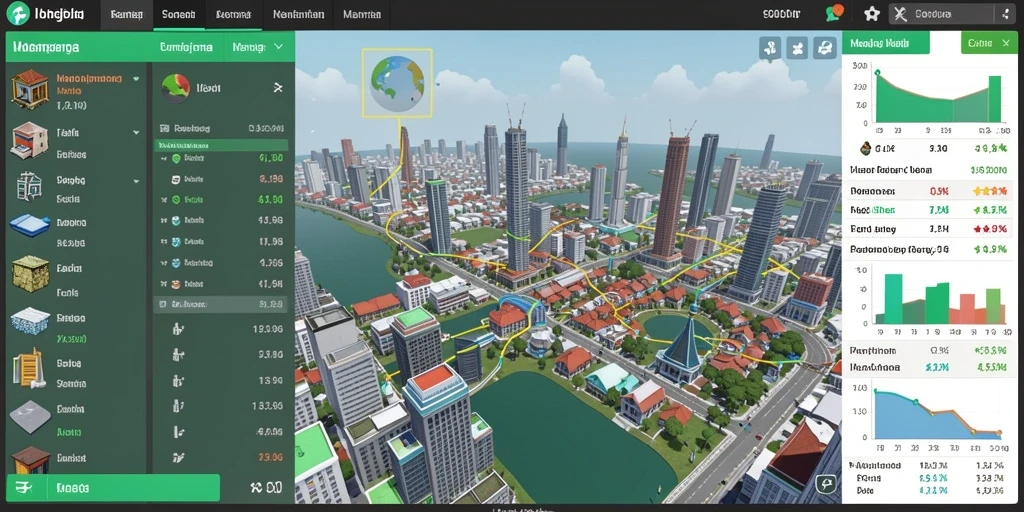The width and height of the screenshot is (1024, 512).
Task: Select the red-roofed house building icon
Action: [29, 88]
